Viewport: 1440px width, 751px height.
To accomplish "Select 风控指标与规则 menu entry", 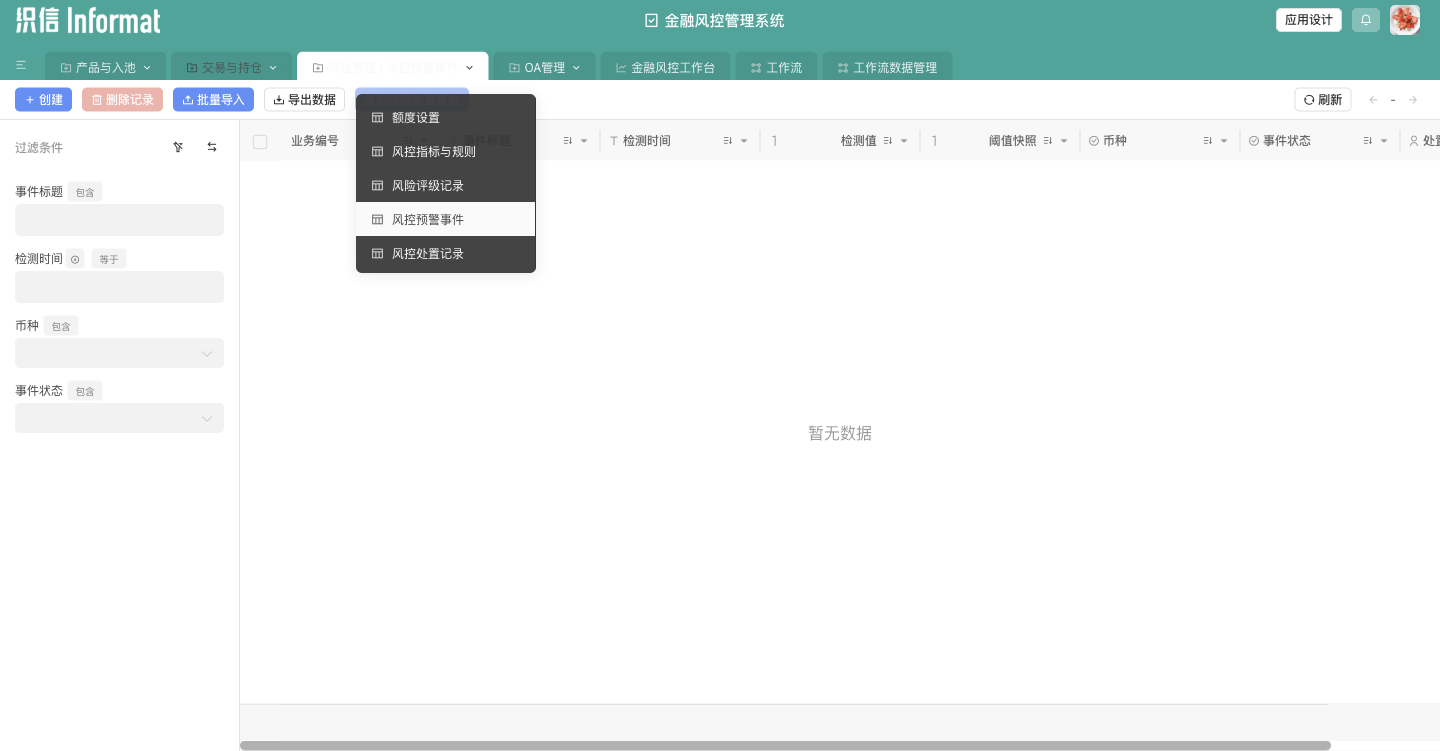I will coord(446,152).
